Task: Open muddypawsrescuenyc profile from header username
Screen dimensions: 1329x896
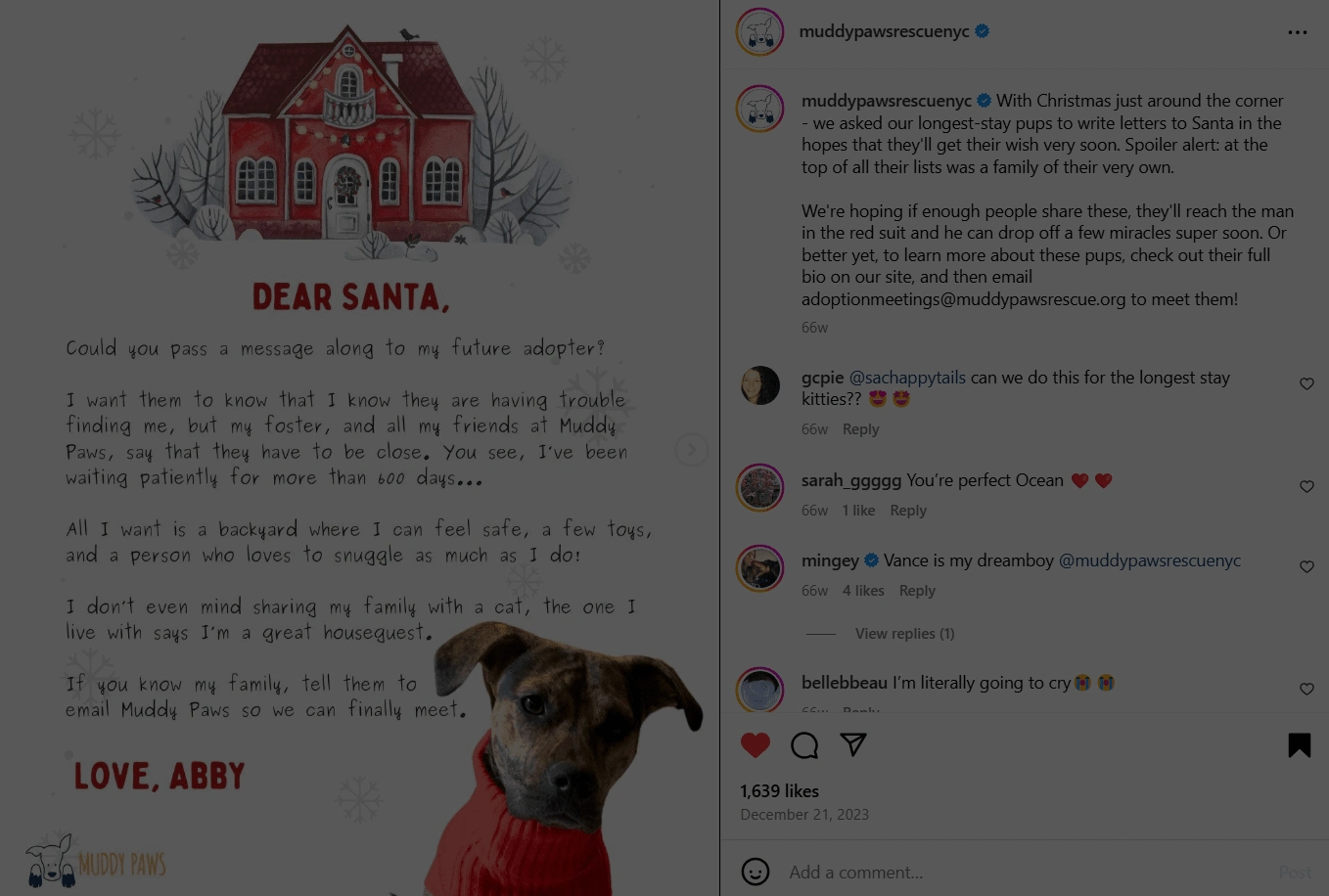Action: [x=884, y=31]
